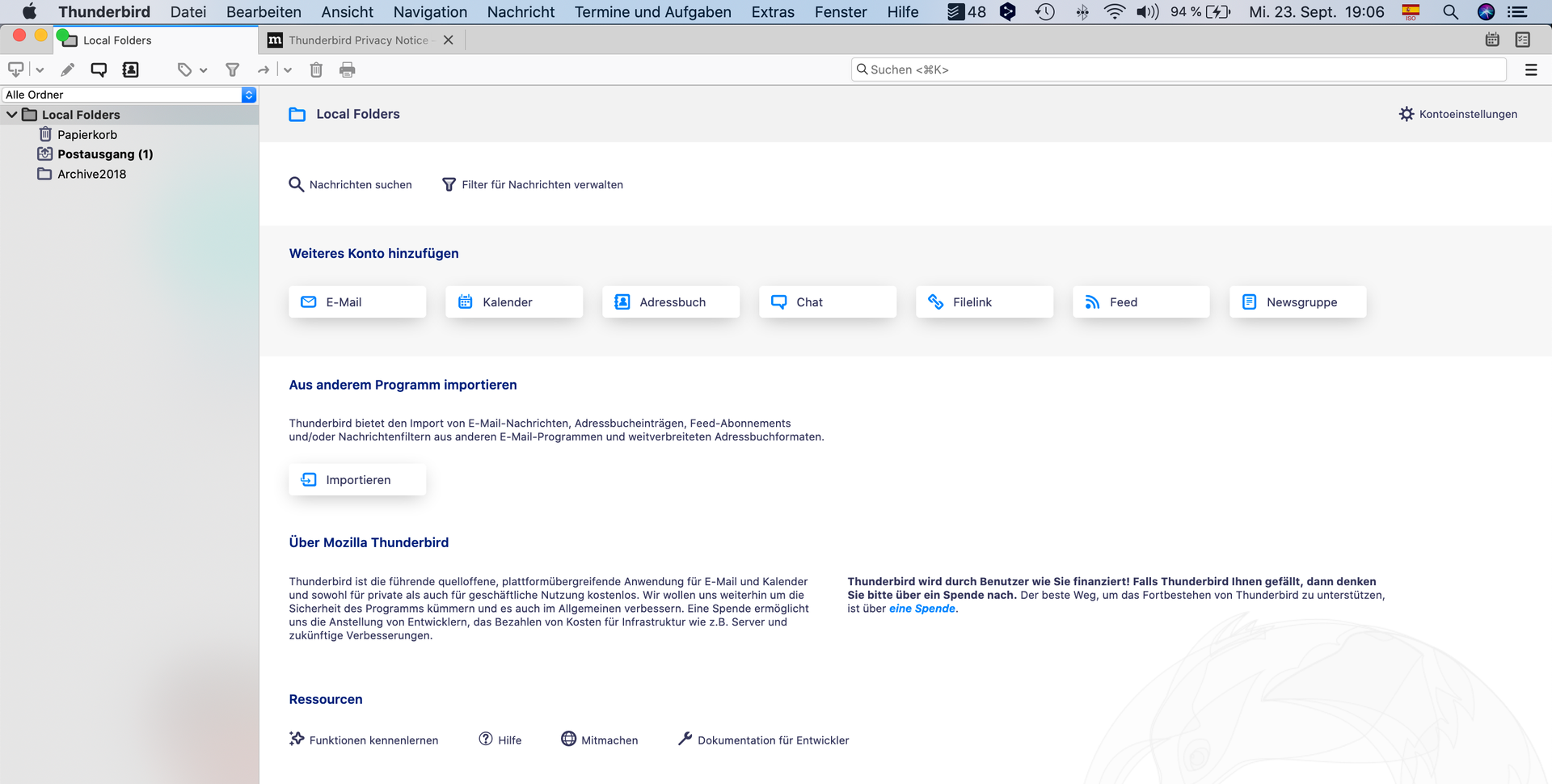Screen dimensions: 1552x784
Task: Click the pencil icon to compose a message
Action: [x=68, y=70]
